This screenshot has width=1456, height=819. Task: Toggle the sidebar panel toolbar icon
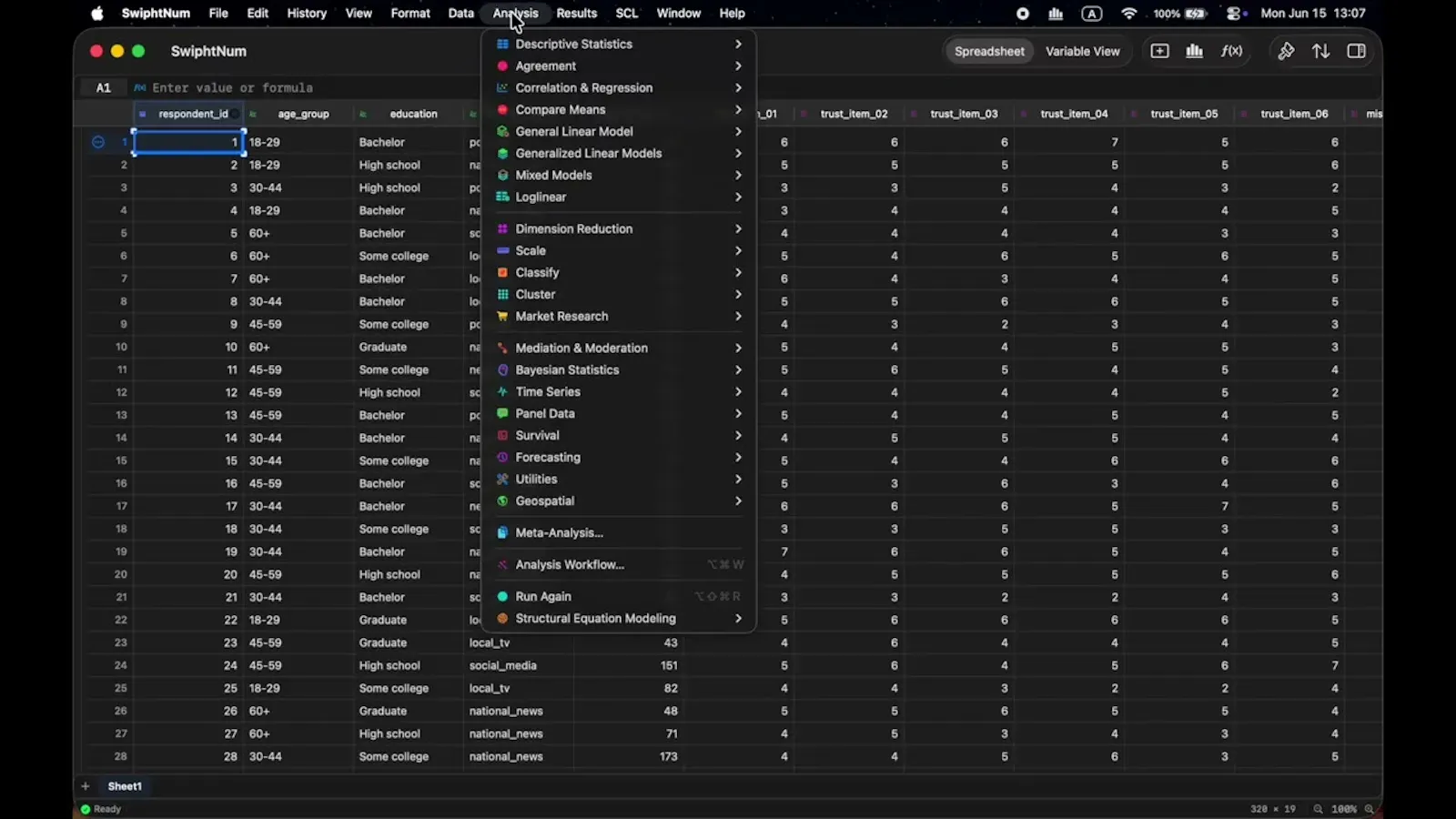(1356, 51)
